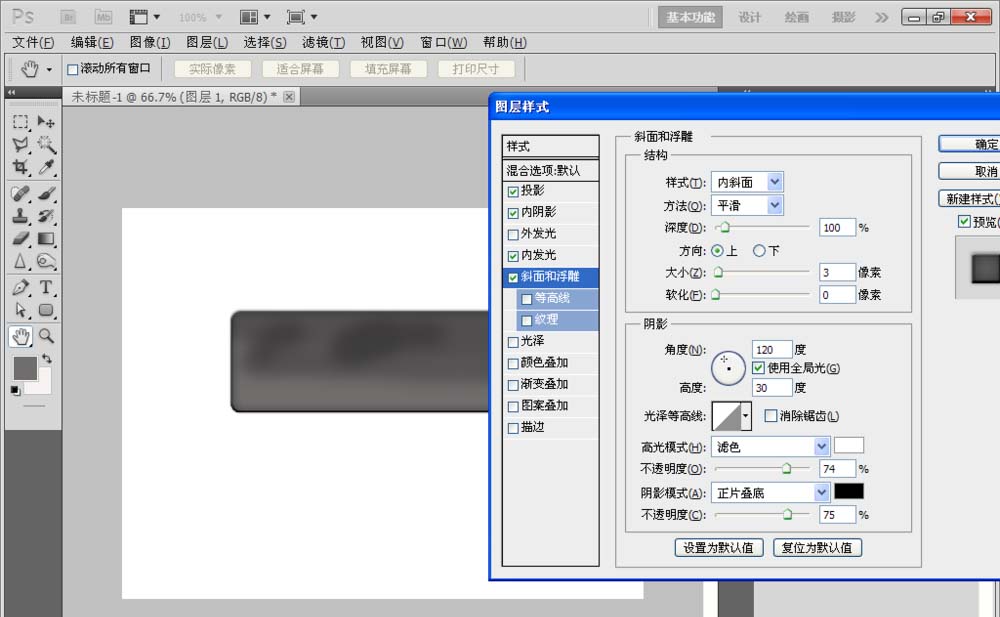1000x617 pixels.
Task: Select the Clone Stamp tool
Action: coord(20,216)
